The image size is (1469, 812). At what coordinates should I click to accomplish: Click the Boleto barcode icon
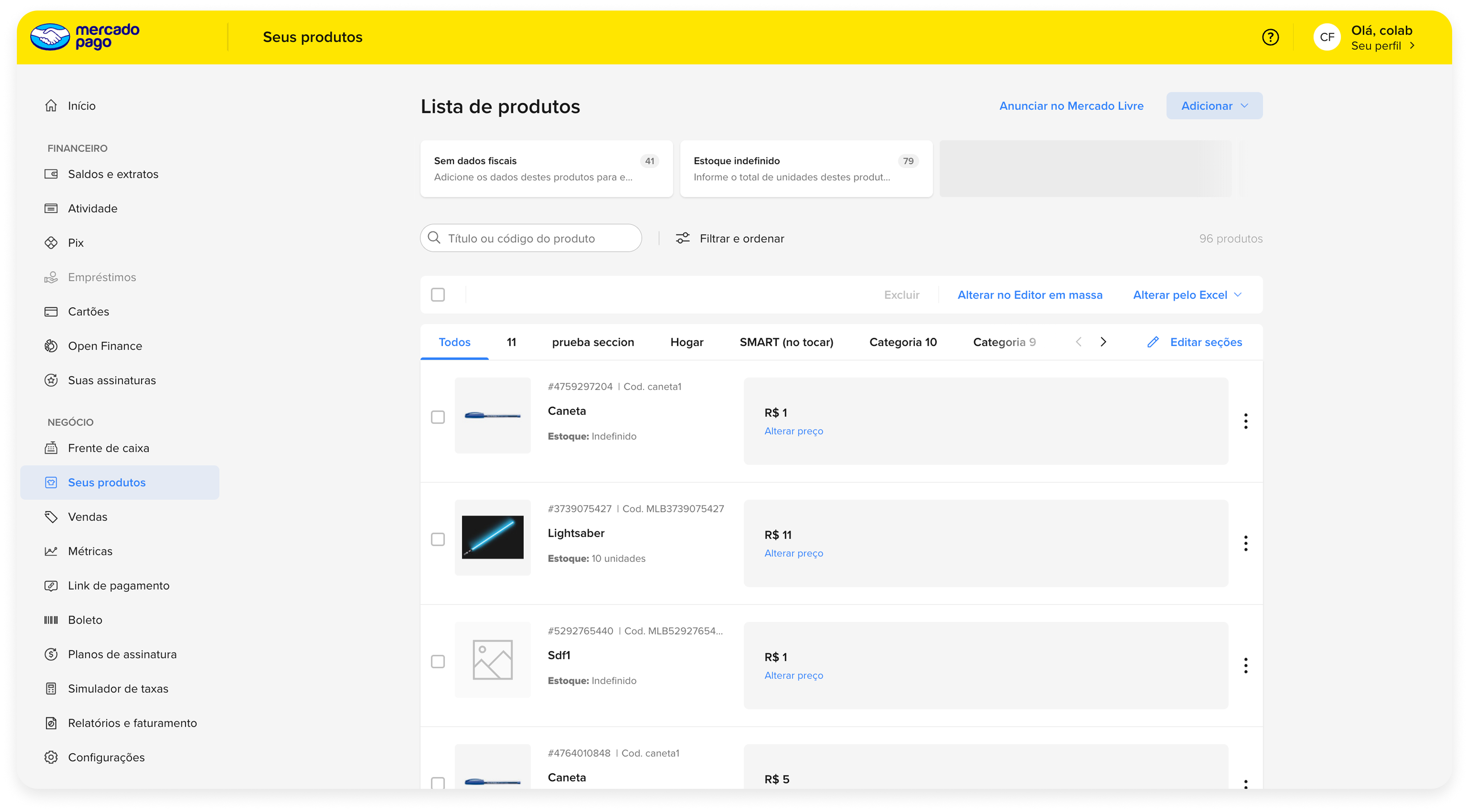(x=51, y=619)
